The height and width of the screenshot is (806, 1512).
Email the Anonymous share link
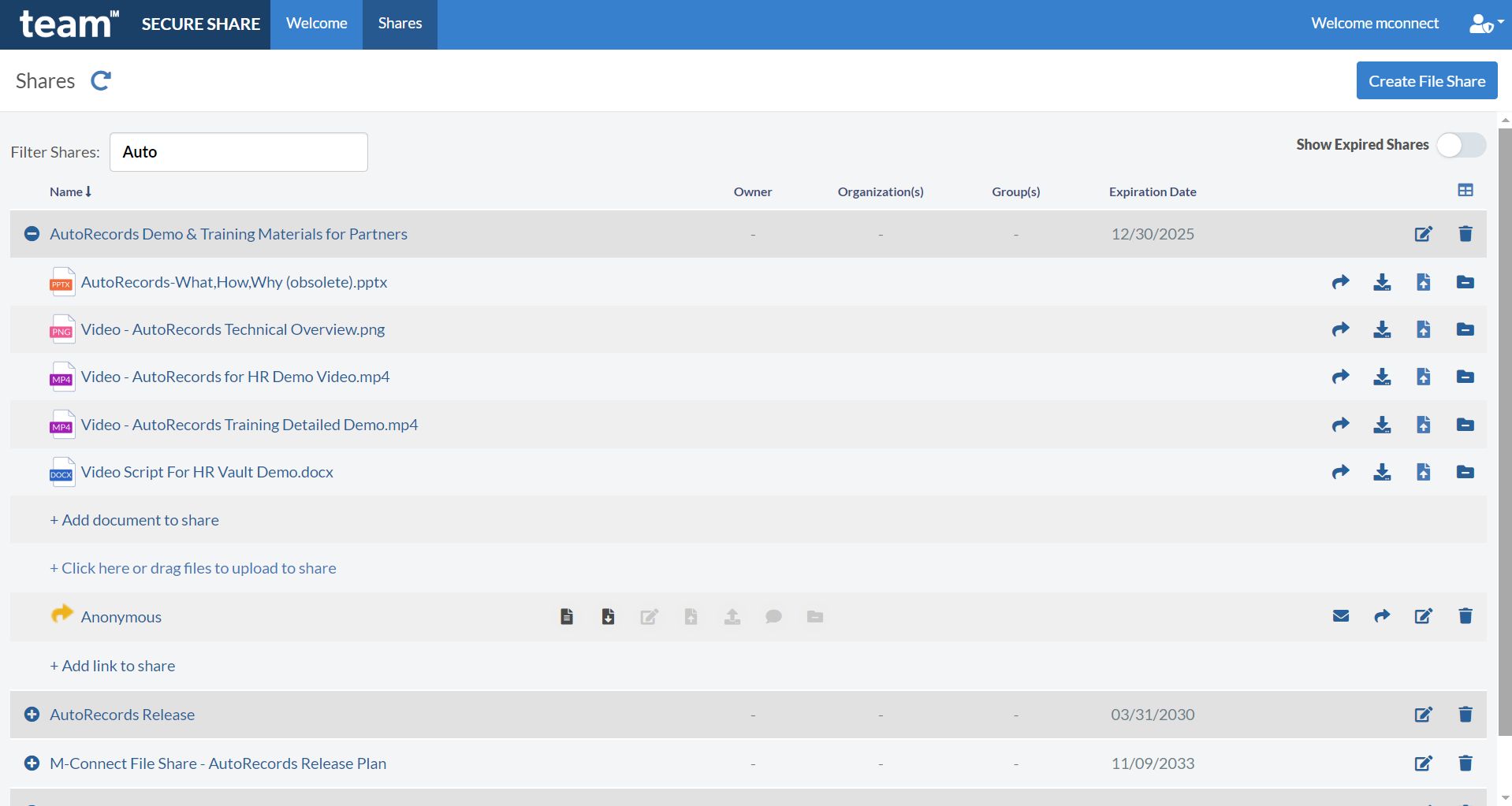[x=1340, y=616]
